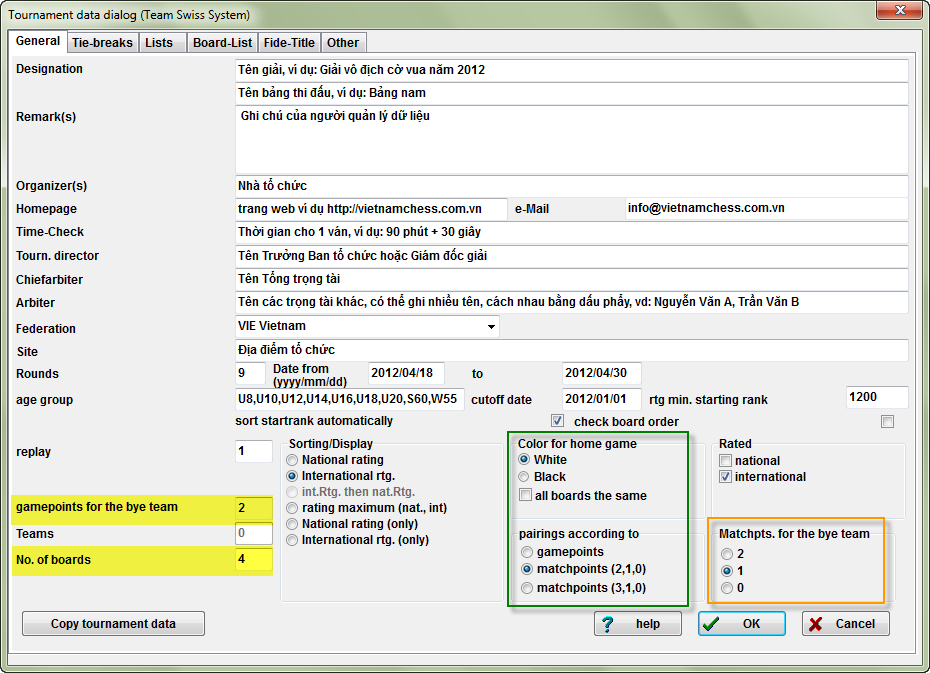Open the Board-List tab
The width and height of the screenshot is (930, 673).
(222, 43)
